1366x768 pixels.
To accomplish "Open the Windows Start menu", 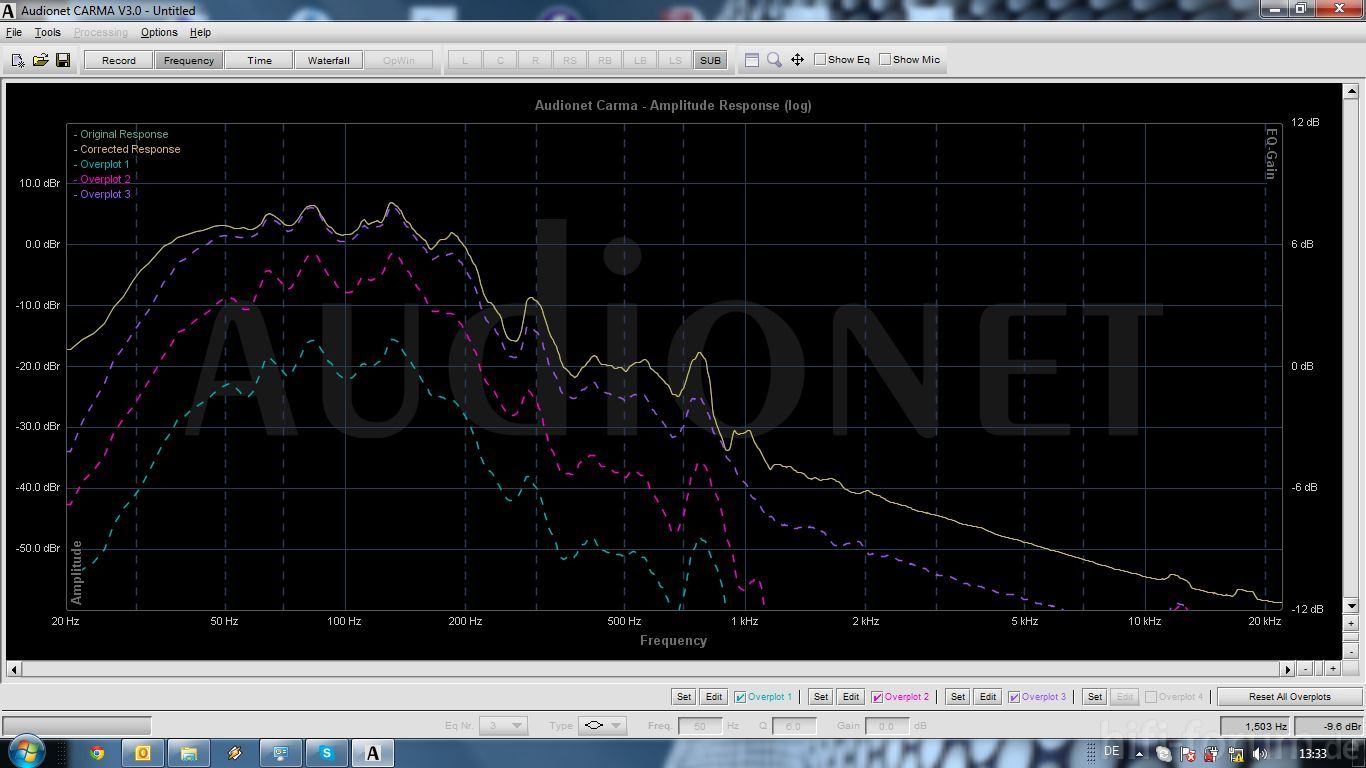I will tap(26, 752).
